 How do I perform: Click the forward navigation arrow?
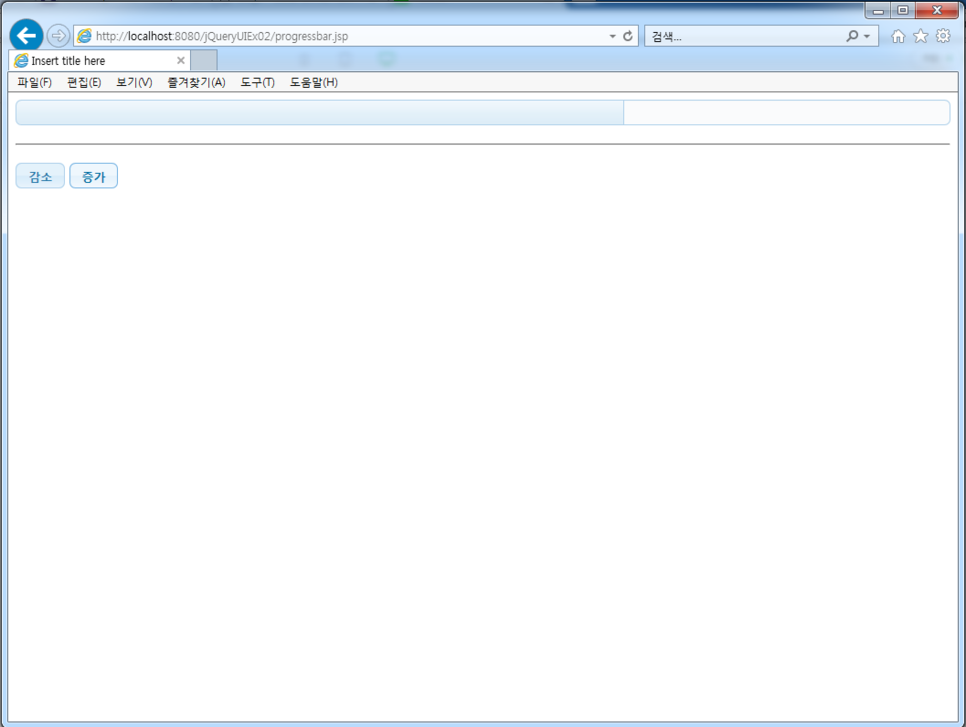tap(58, 36)
